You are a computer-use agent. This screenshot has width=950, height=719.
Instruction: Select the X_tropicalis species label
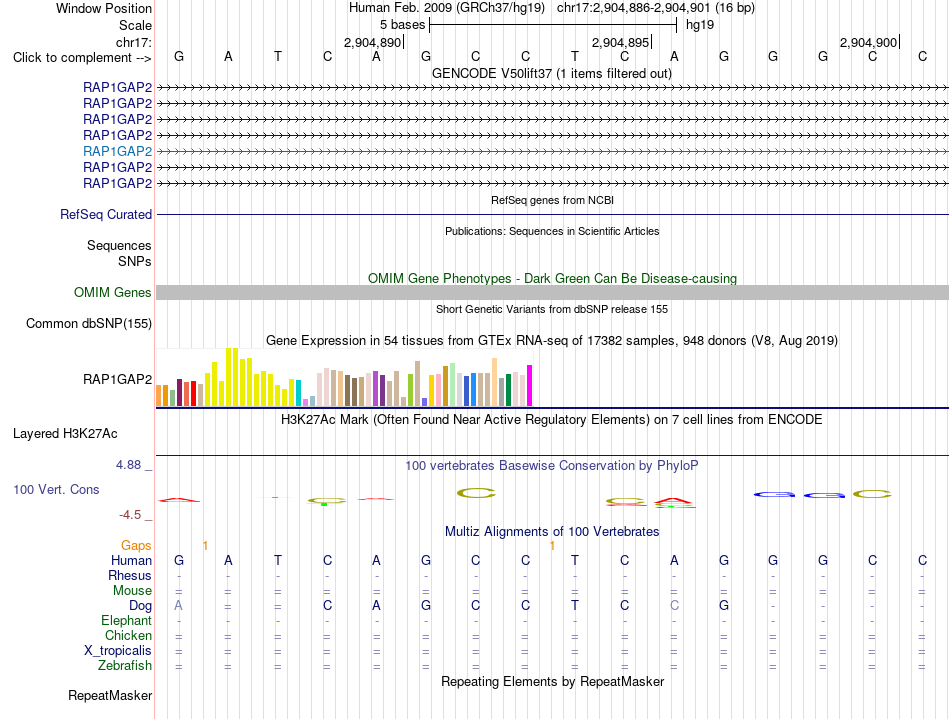tap(118, 651)
